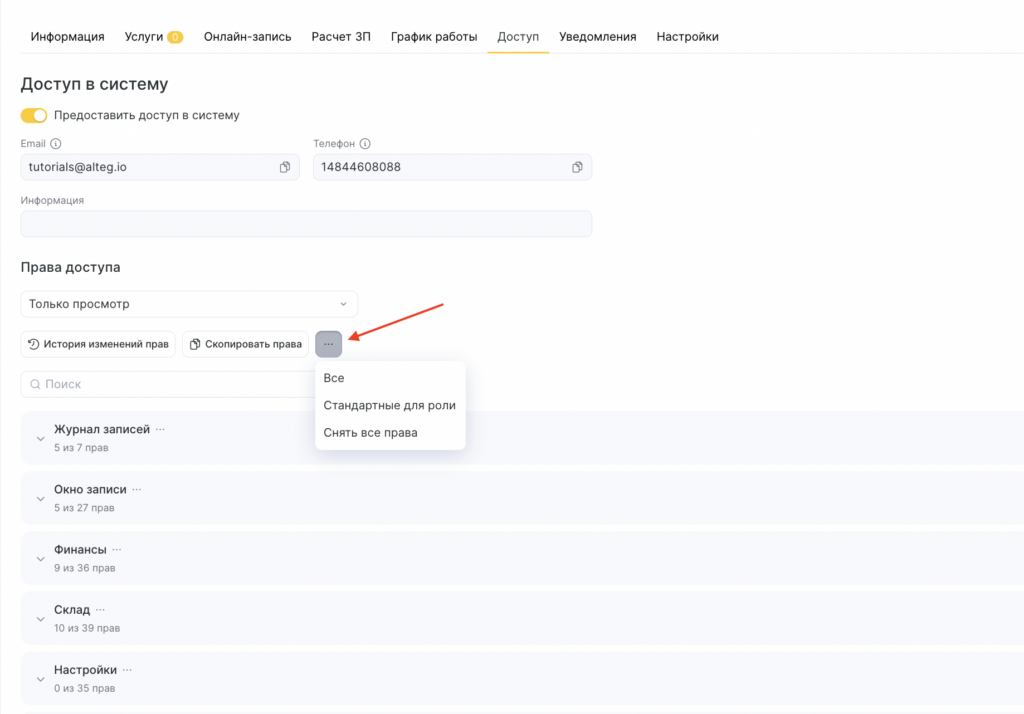Viewport: 1024px width, 714px height.
Task: Open the Только просмотр role dropdown
Action: pyautogui.click(x=189, y=304)
